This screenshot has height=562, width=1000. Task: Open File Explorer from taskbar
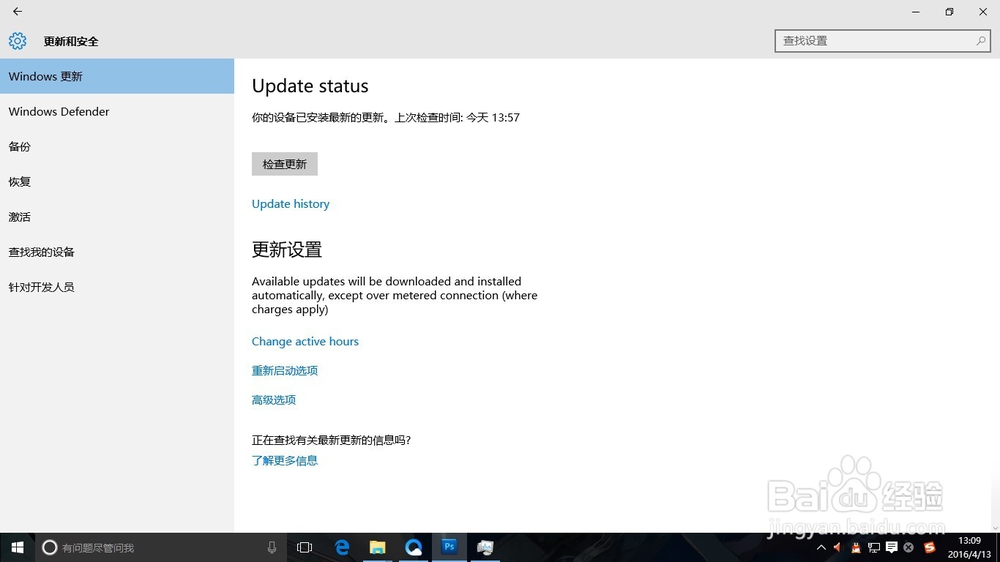pyautogui.click(x=378, y=547)
